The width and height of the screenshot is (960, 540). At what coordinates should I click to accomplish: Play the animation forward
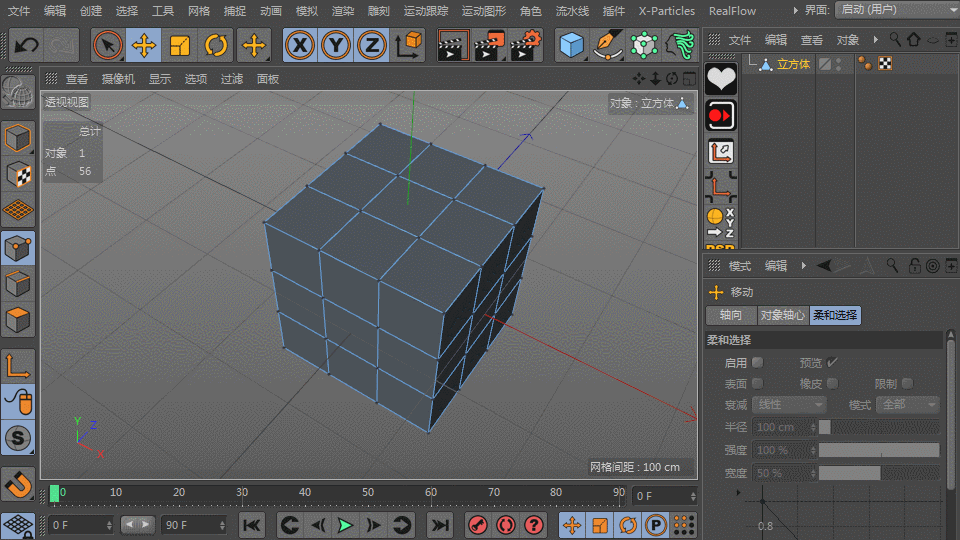point(345,525)
